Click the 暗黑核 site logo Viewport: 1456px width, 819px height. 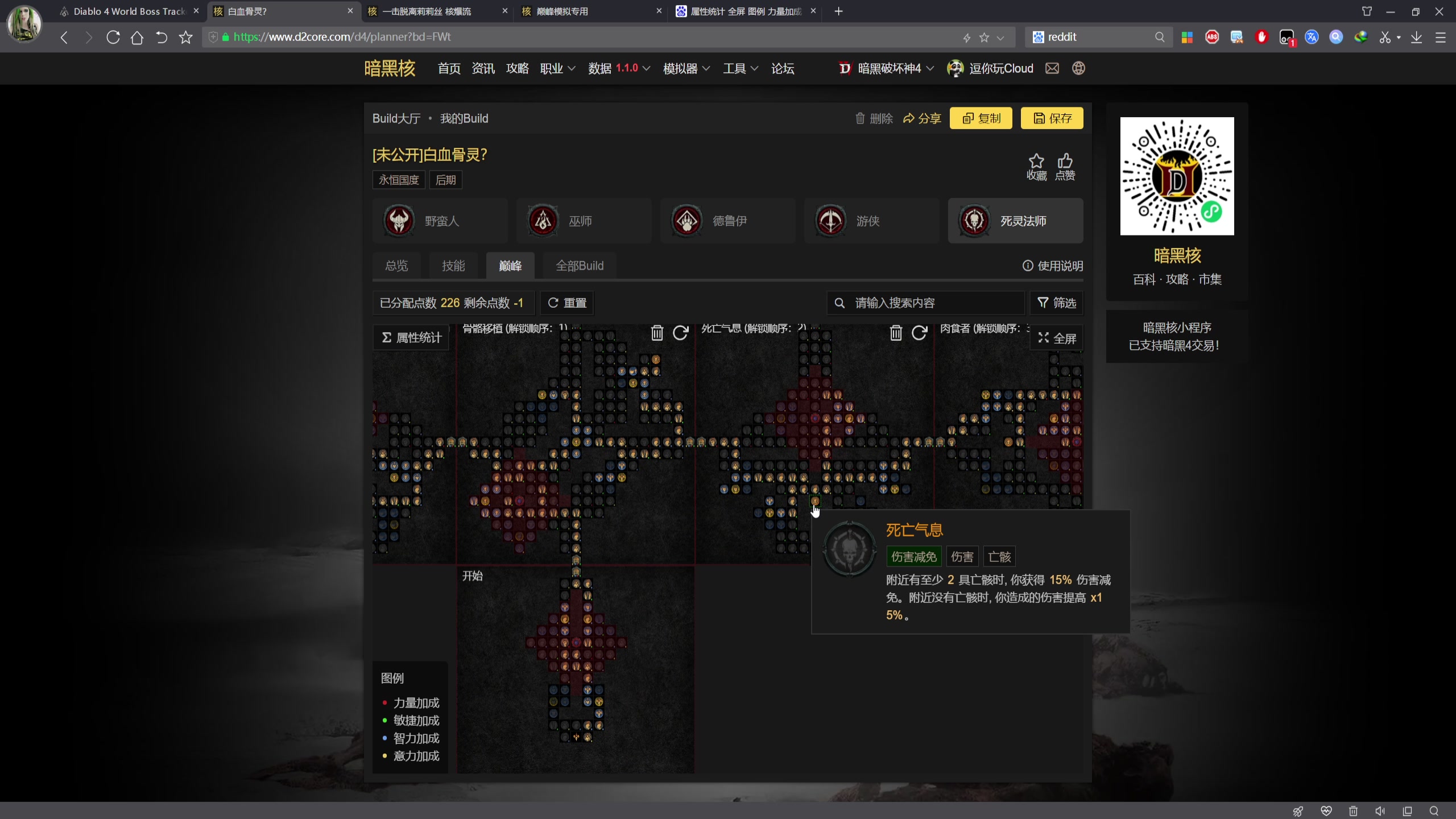(390, 68)
